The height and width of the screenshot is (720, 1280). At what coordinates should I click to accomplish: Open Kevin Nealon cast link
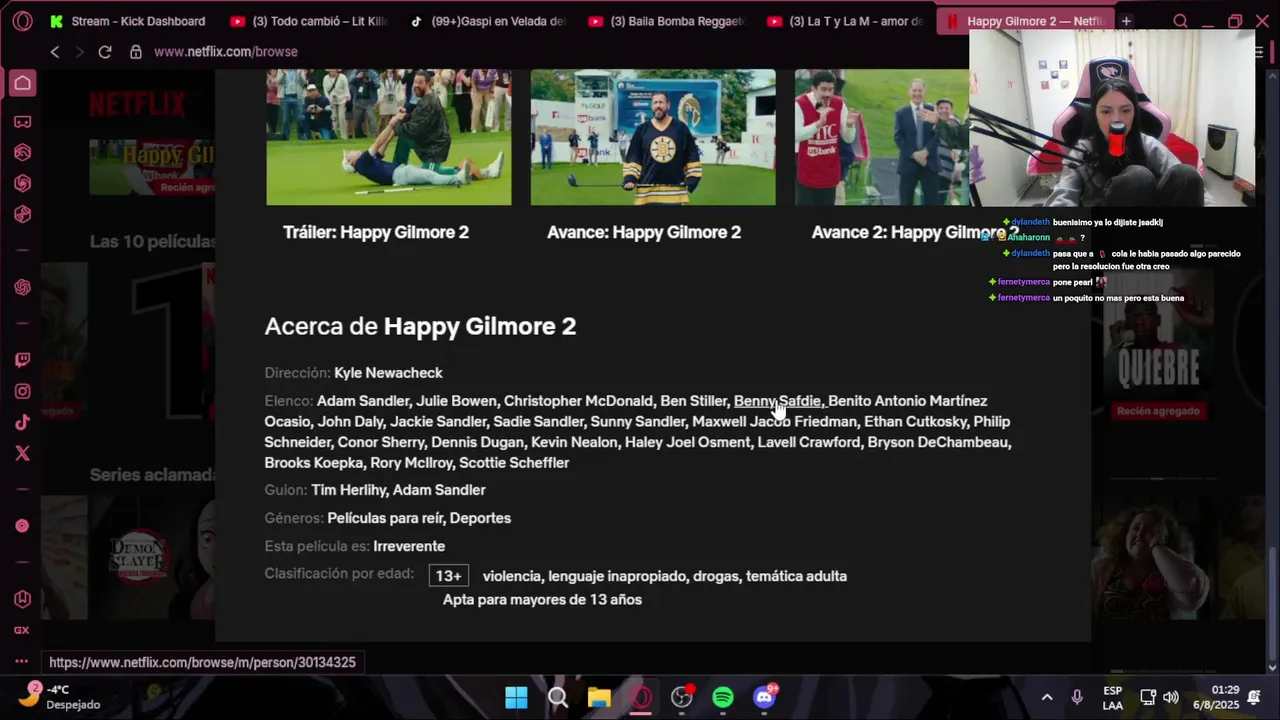pyautogui.click(x=574, y=442)
